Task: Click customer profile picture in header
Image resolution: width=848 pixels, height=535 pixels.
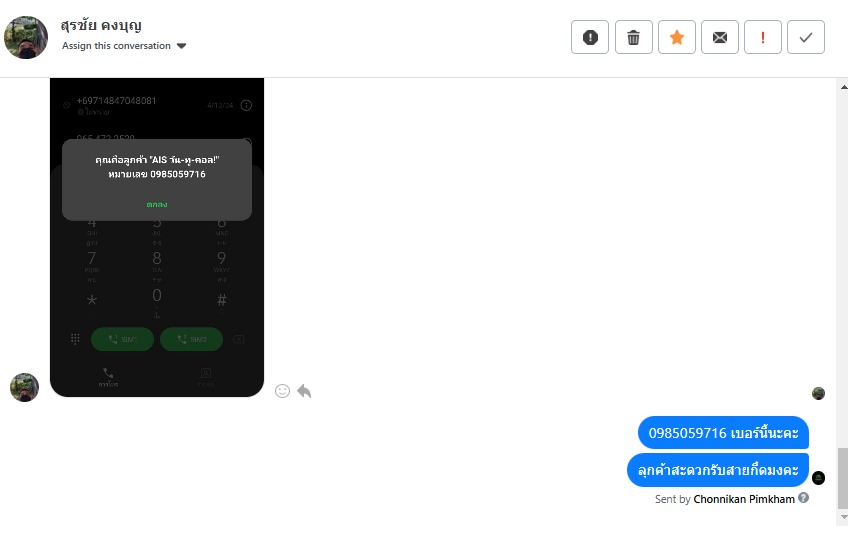Action: click(26, 37)
